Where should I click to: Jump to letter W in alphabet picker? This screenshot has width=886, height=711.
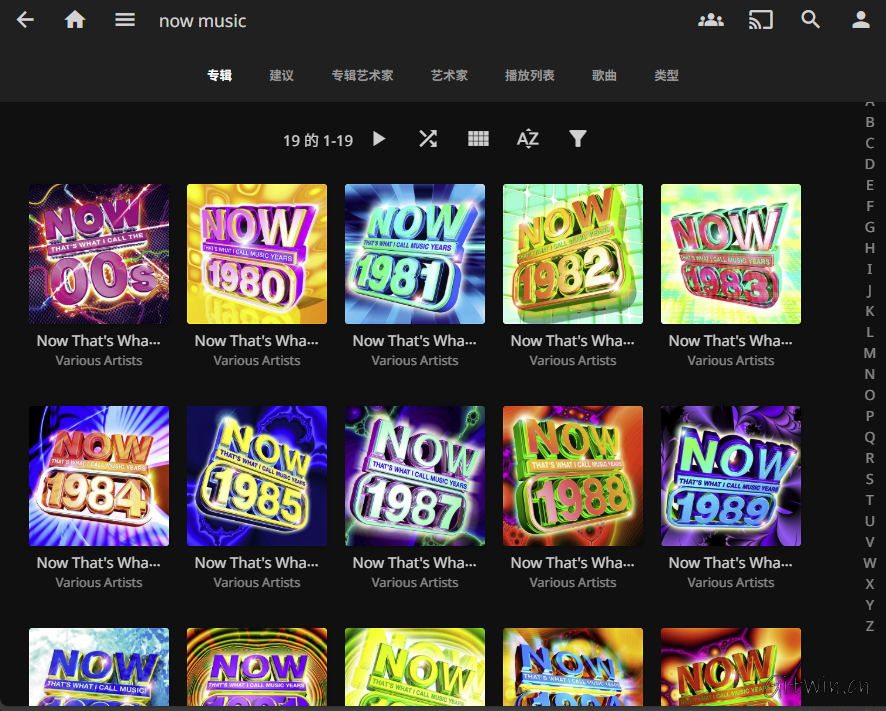click(x=870, y=563)
